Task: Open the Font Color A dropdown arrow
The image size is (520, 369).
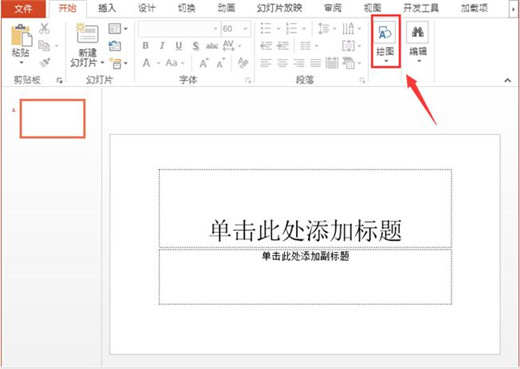Action: [159, 63]
